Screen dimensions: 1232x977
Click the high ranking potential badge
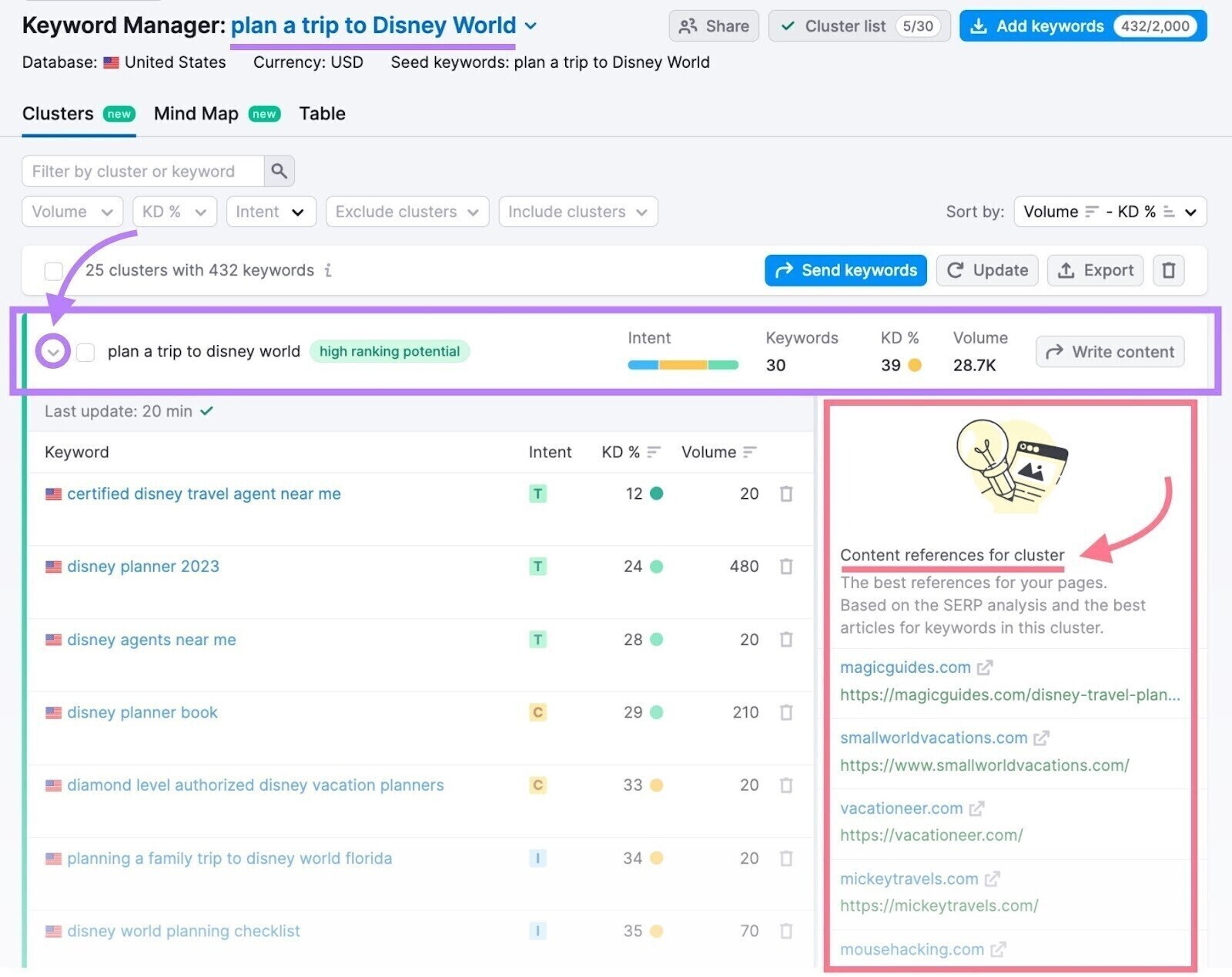[x=390, y=352]
